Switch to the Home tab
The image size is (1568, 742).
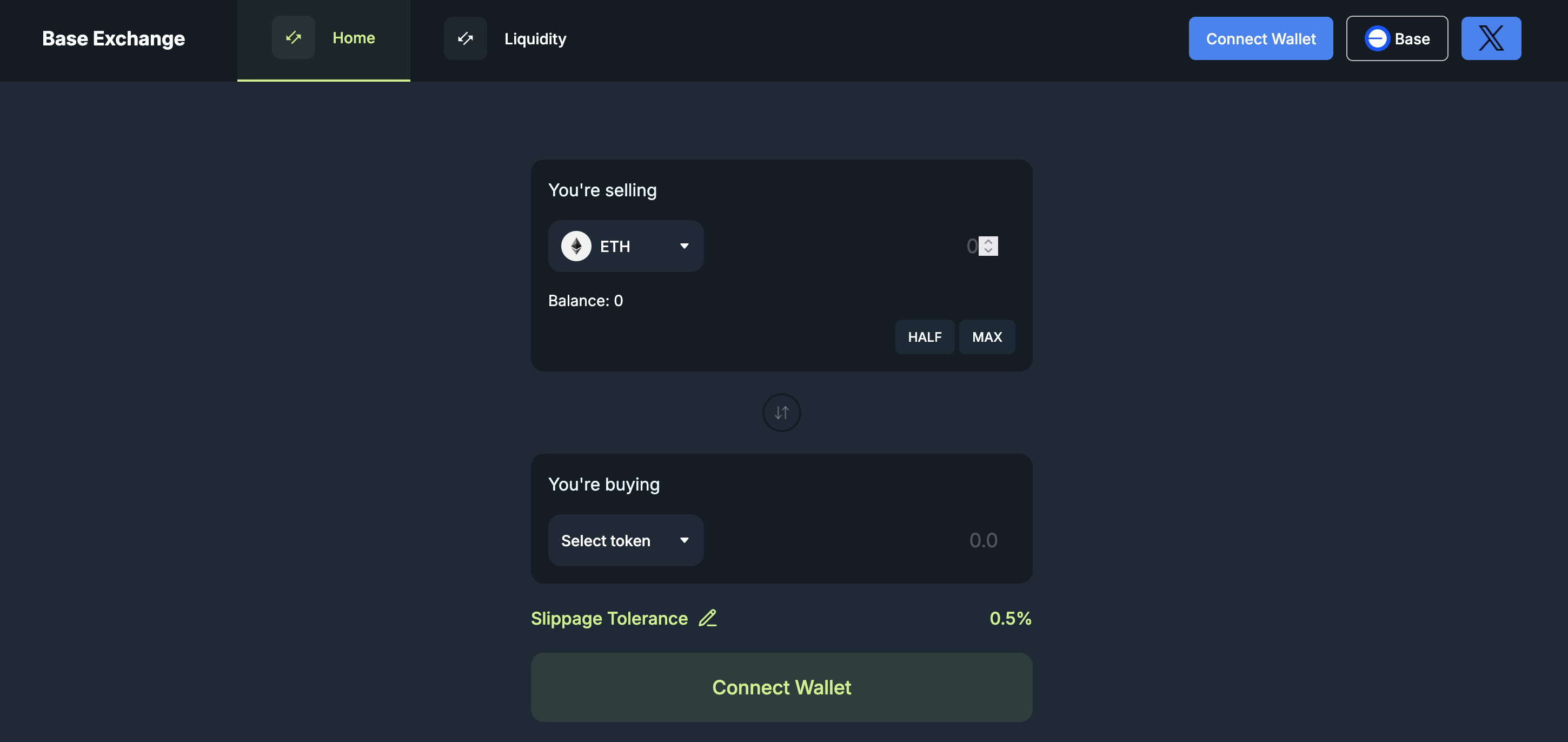click(x=353, y=38)
